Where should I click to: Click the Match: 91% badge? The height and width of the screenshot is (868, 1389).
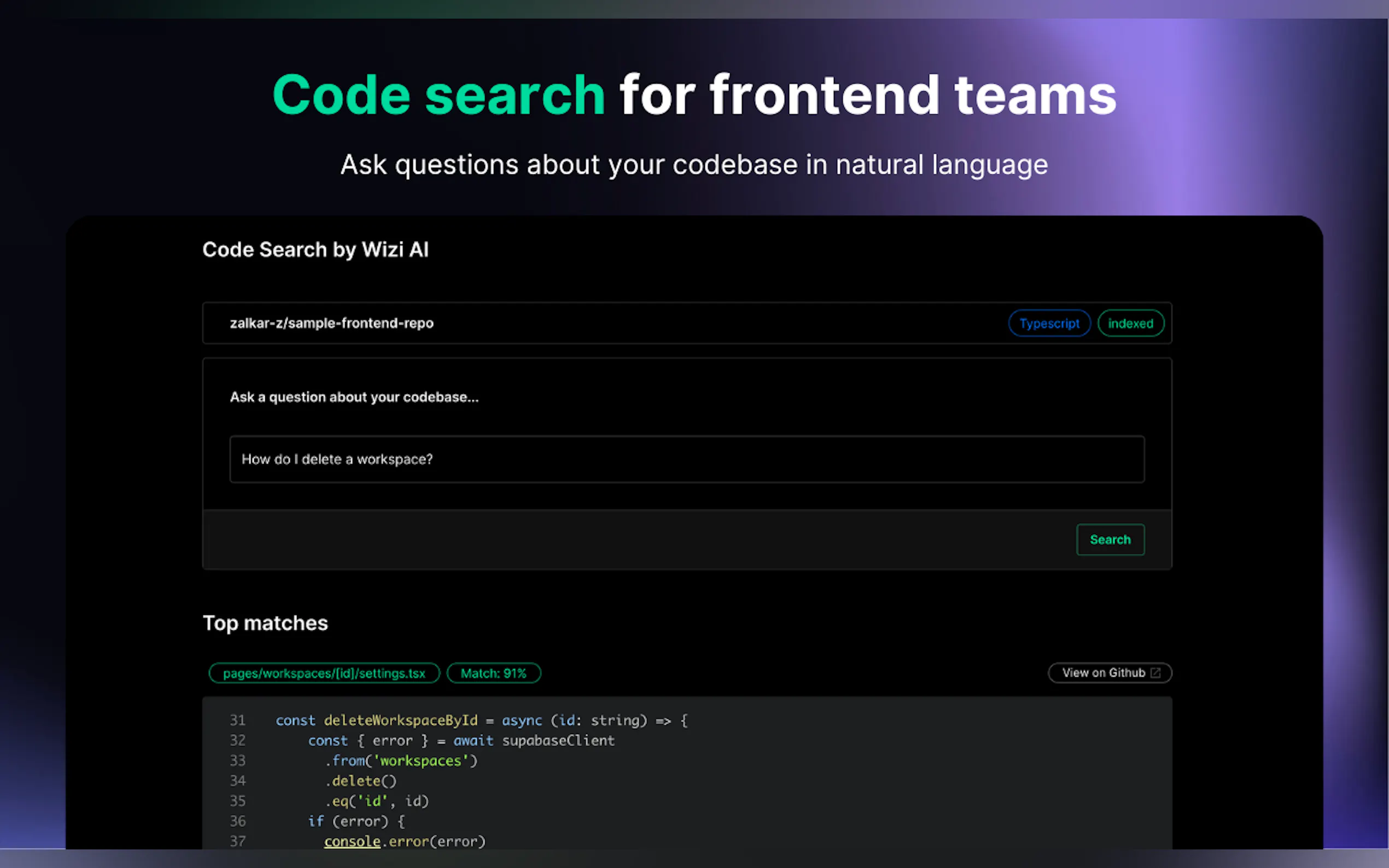pos(493,673)
